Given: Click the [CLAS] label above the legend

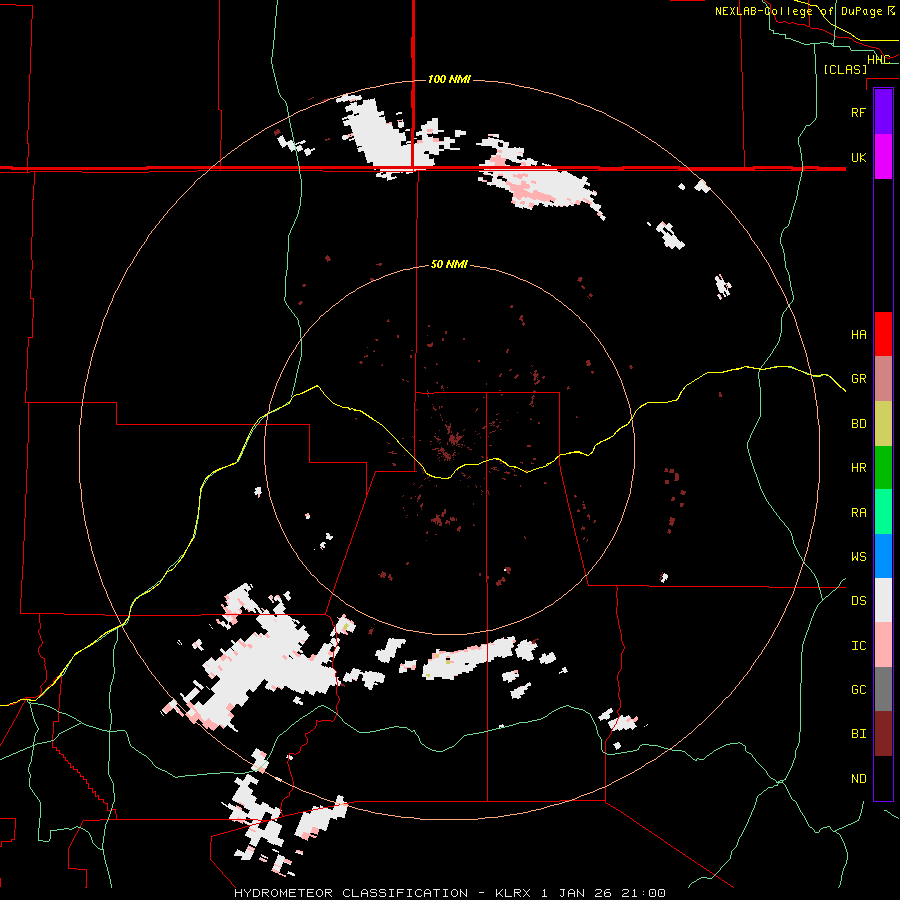Looking at the screenshot, I should (845, 70).
